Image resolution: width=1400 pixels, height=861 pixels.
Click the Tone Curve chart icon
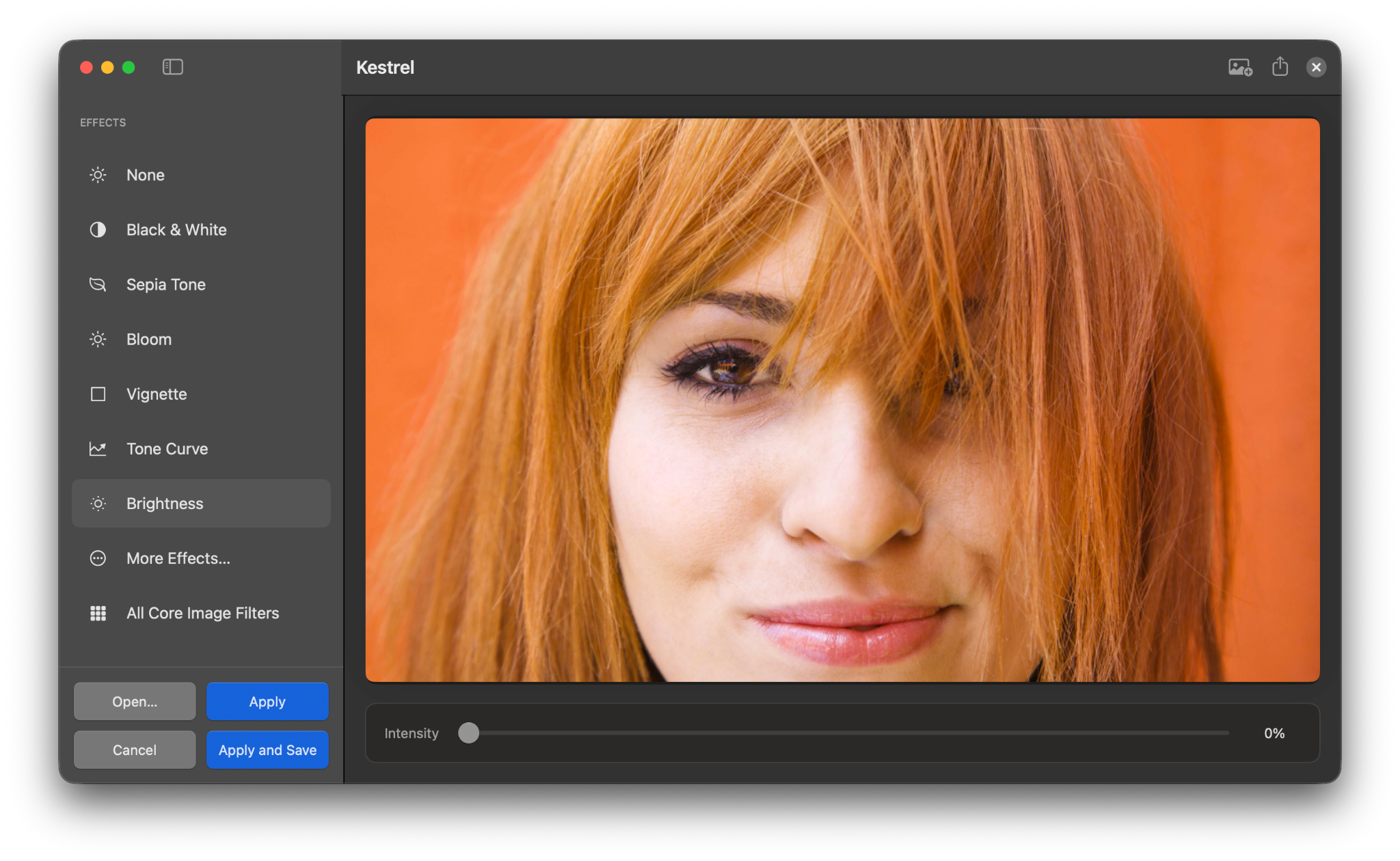coord(98,449)
